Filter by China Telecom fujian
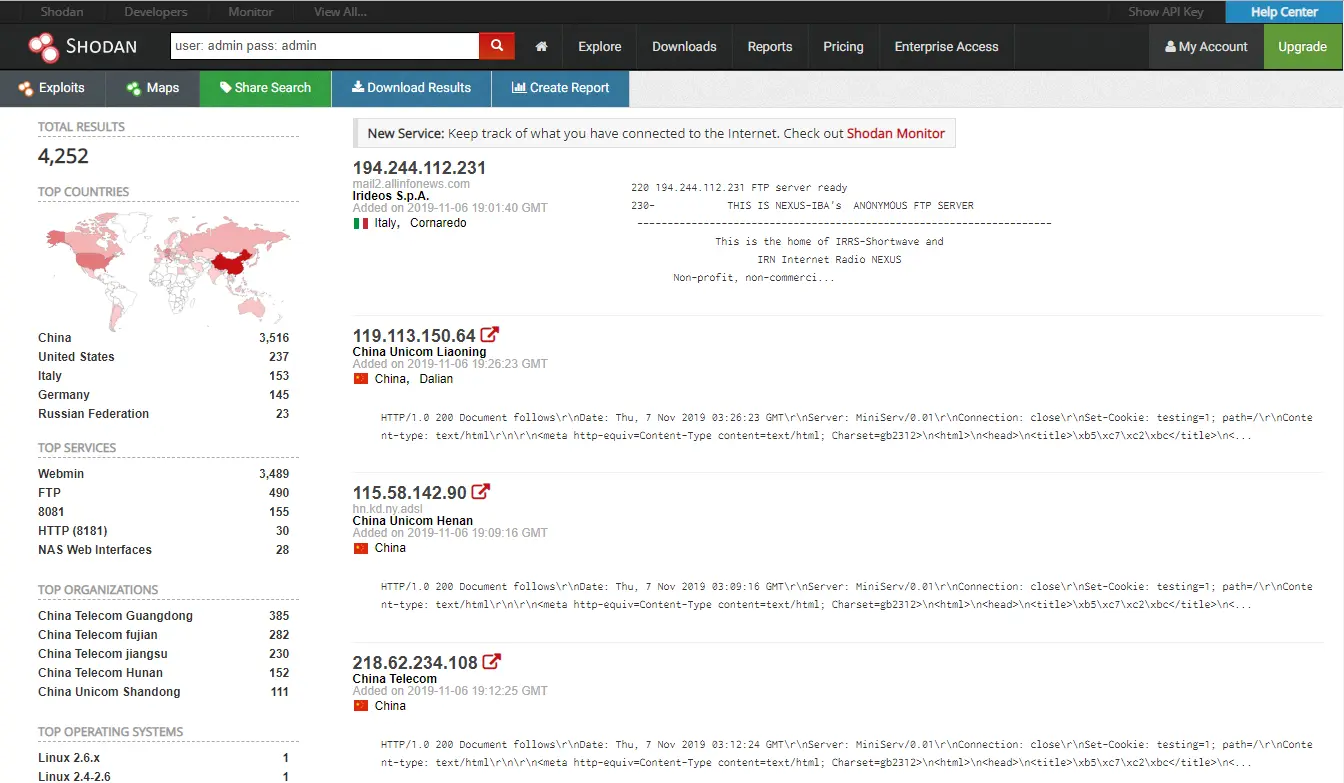The height and width of the screenshot is (783, 1344). click(x=98, y=635)
